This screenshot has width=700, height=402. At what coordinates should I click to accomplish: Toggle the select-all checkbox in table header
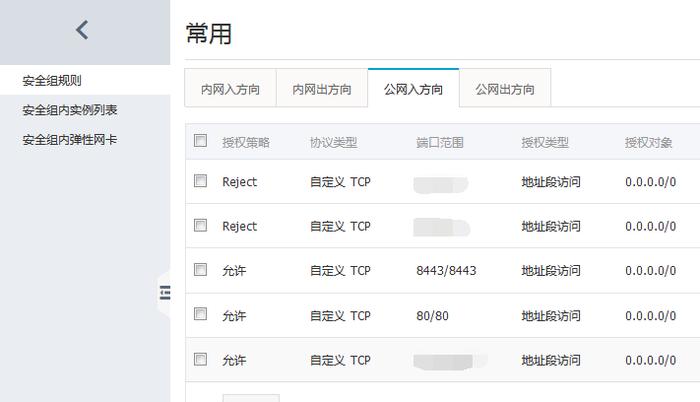pyautogui.click(x=200, y=141)
